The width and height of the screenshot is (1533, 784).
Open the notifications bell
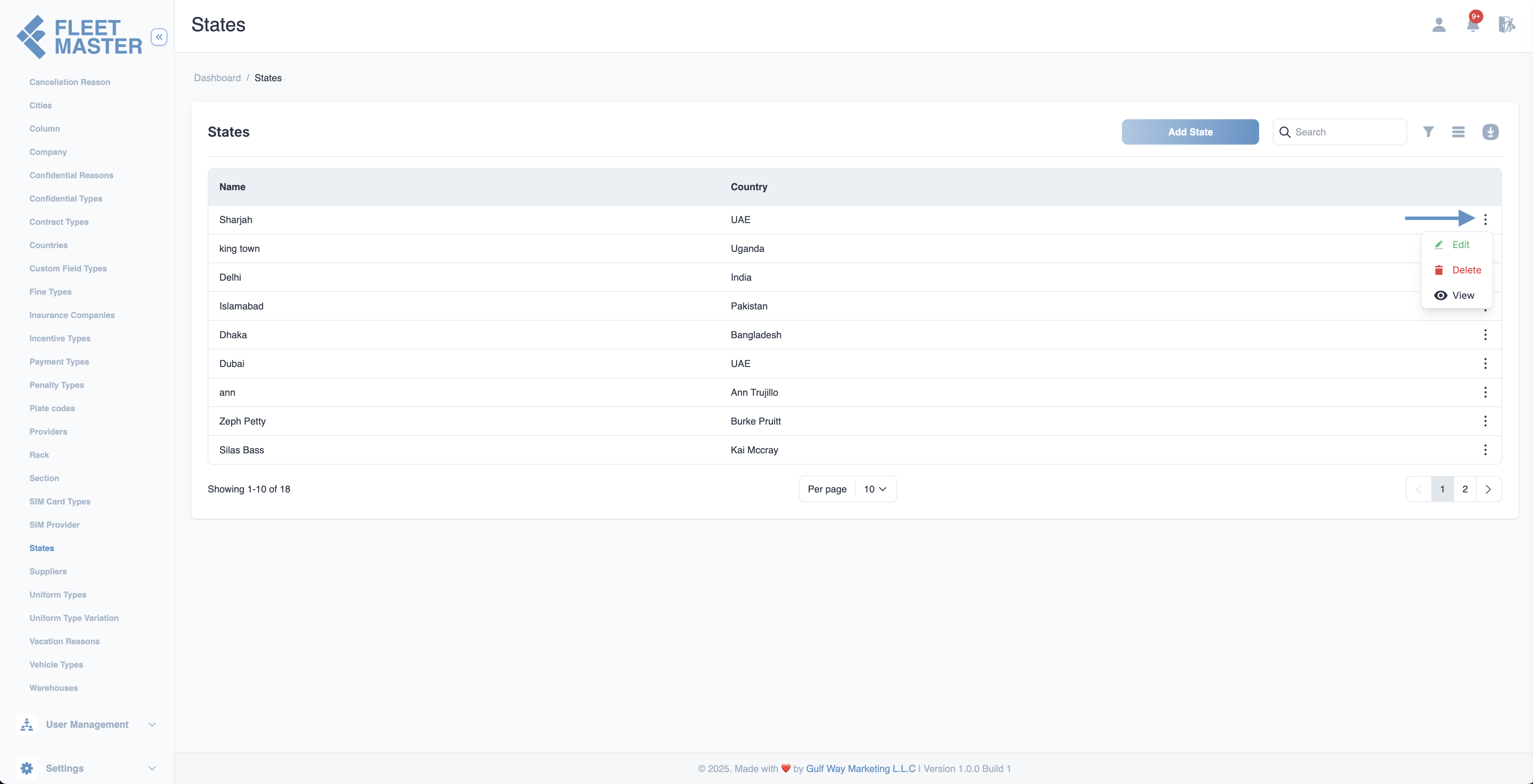(x=1473, y=24)
